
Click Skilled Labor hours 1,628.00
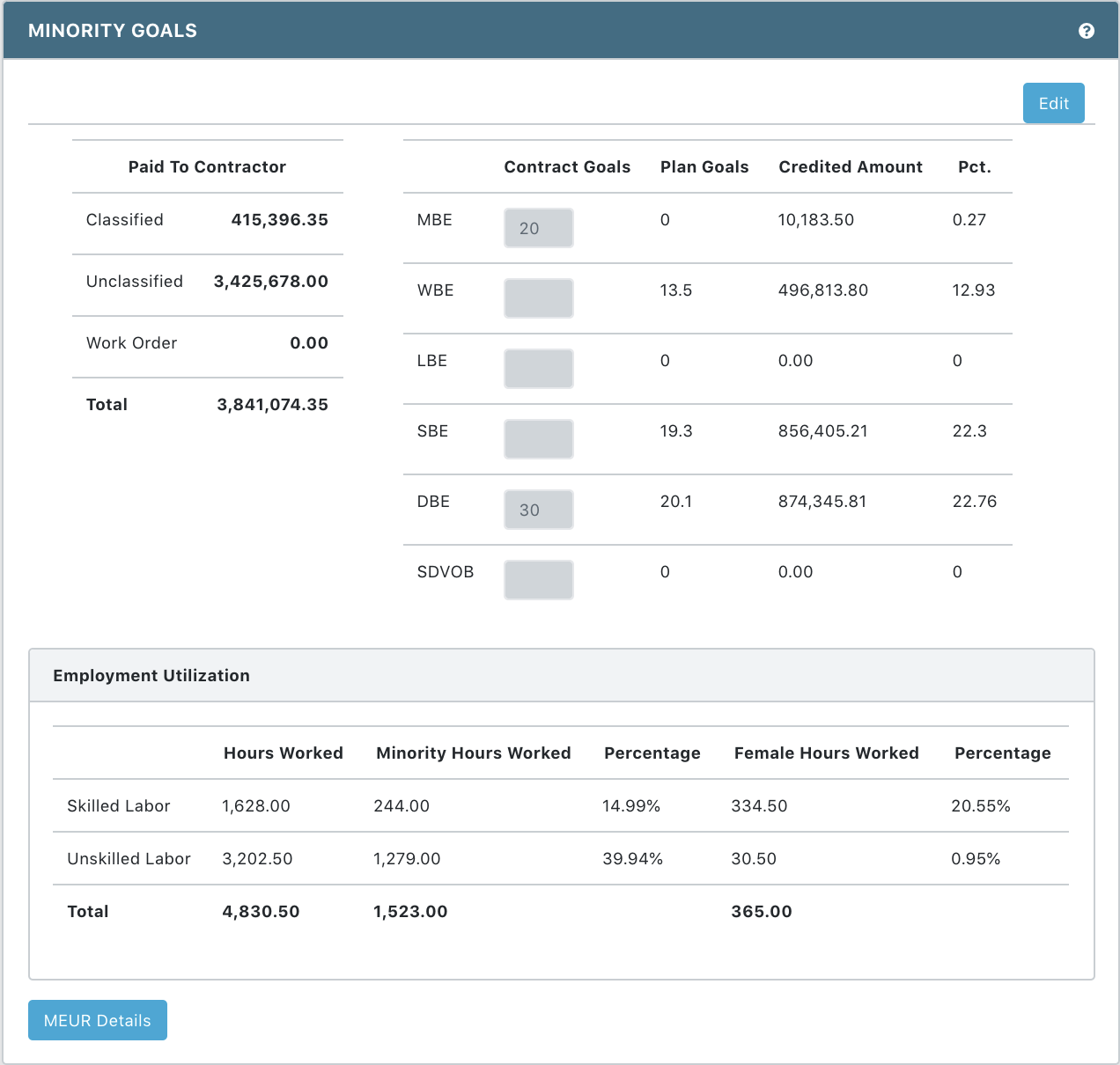tap(256, 806)
